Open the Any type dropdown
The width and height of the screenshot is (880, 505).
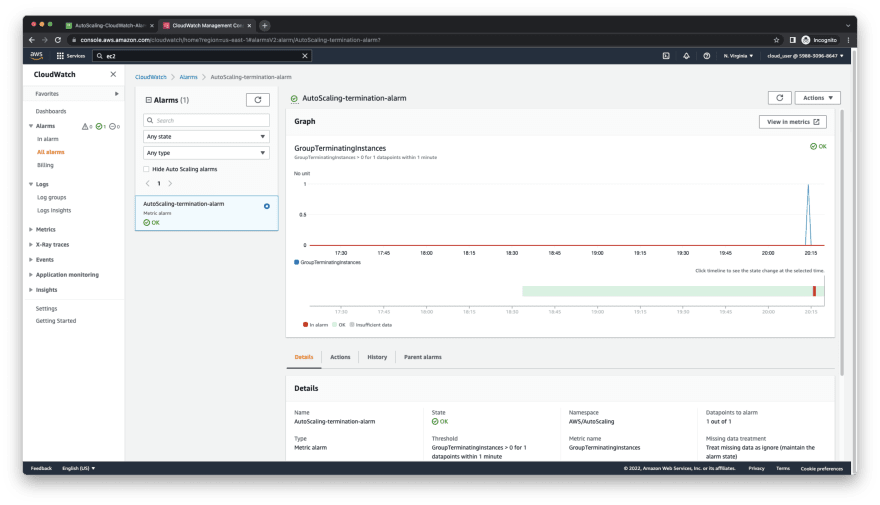206,153
